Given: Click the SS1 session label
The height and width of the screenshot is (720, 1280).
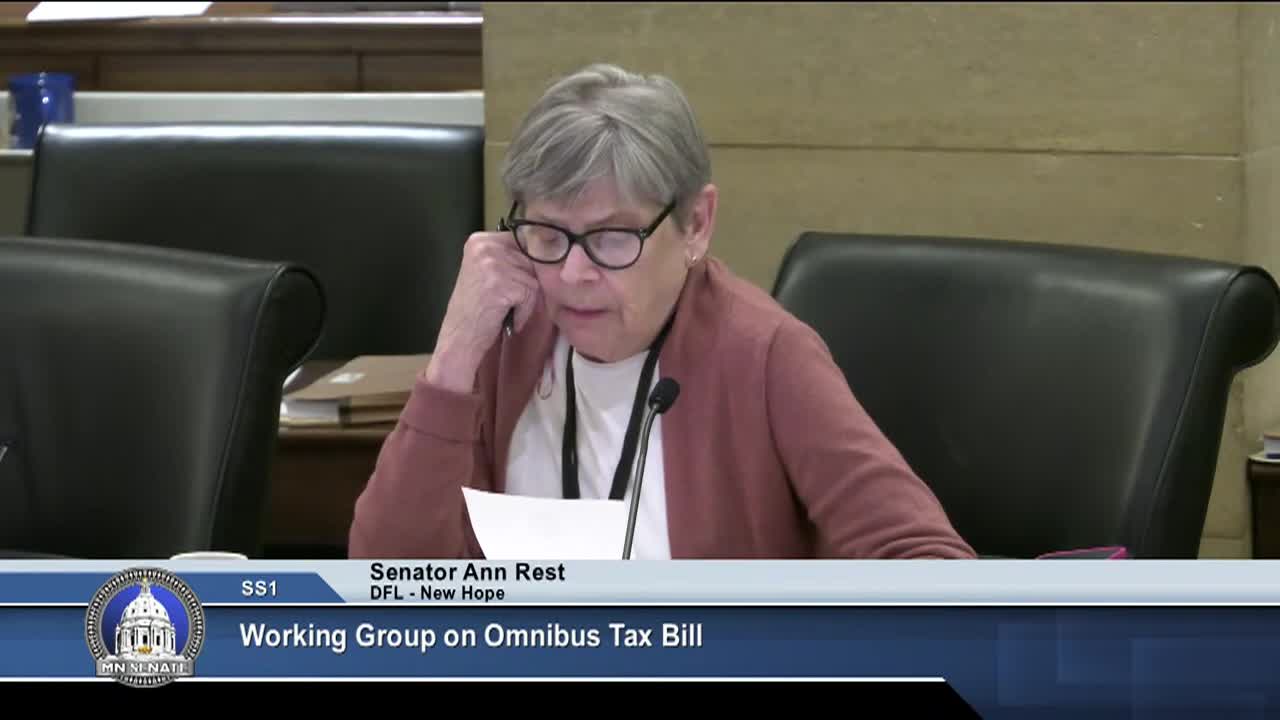Looking at the screenshot, I should click(x=259, y=589).
